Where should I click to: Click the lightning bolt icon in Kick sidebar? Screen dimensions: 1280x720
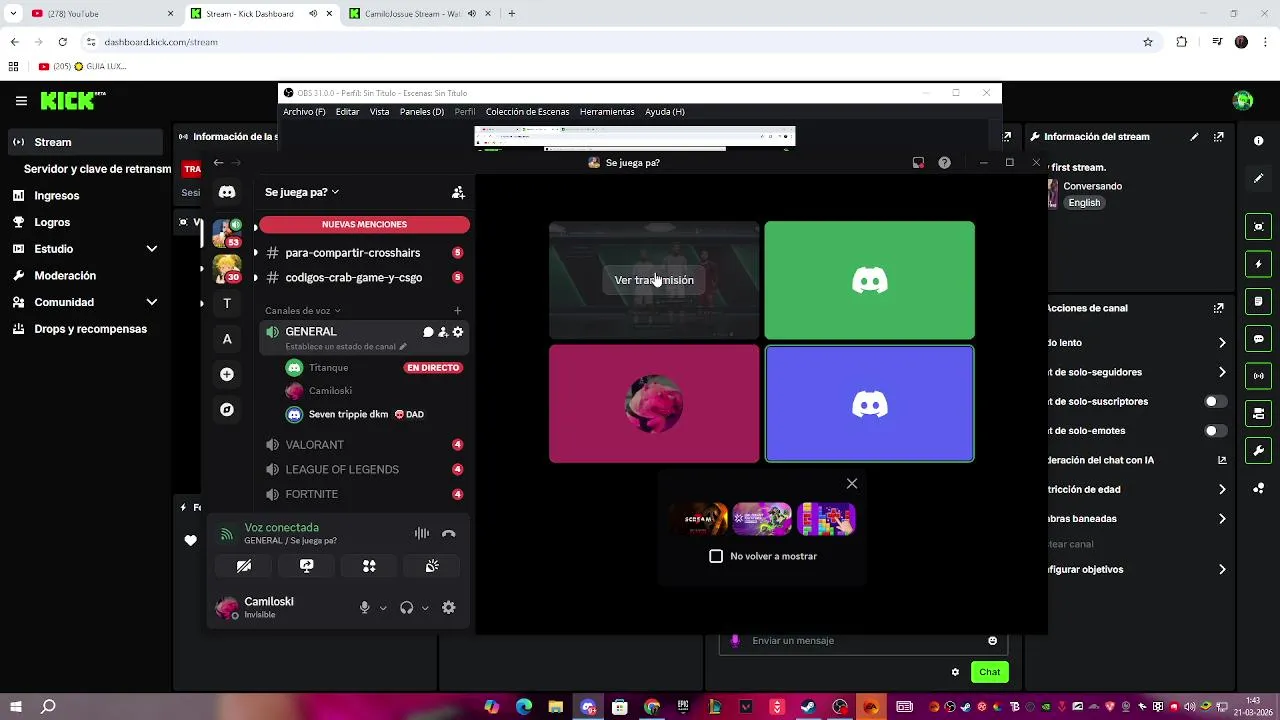(x=1259, y=264)
